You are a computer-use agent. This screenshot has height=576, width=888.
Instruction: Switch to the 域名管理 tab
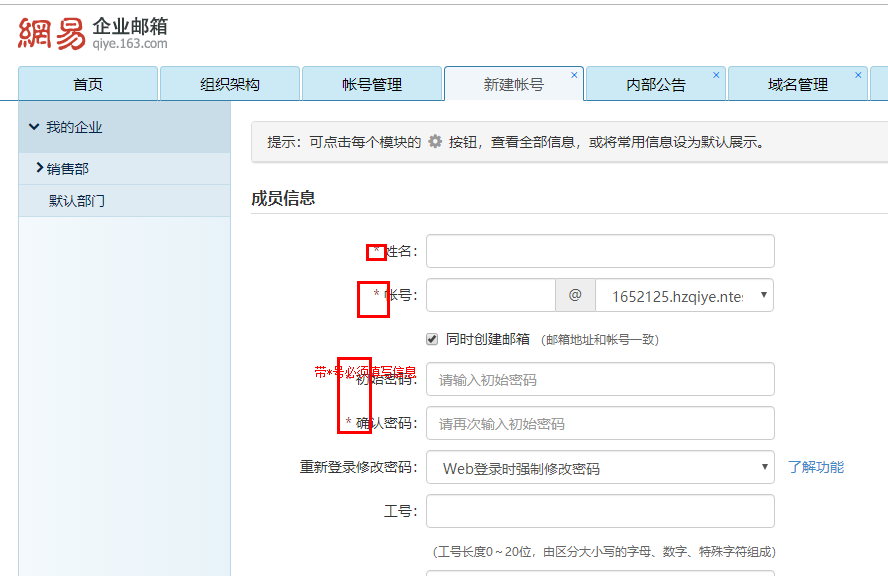[x=798, y=84]
